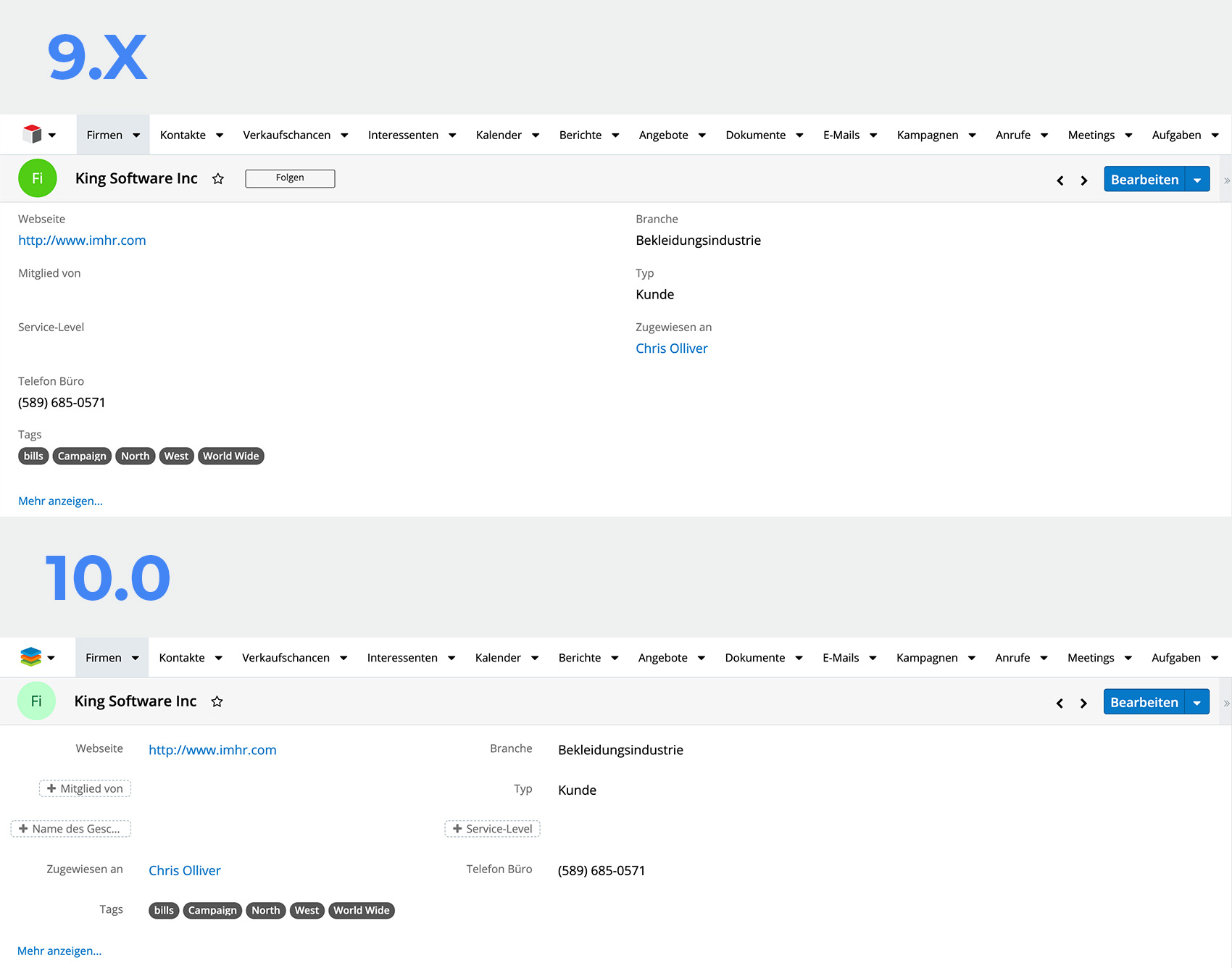This screenshot has width=1232, height=968.
Task: Open logo dropdown caret beside red cube
Action: point(52,135)
